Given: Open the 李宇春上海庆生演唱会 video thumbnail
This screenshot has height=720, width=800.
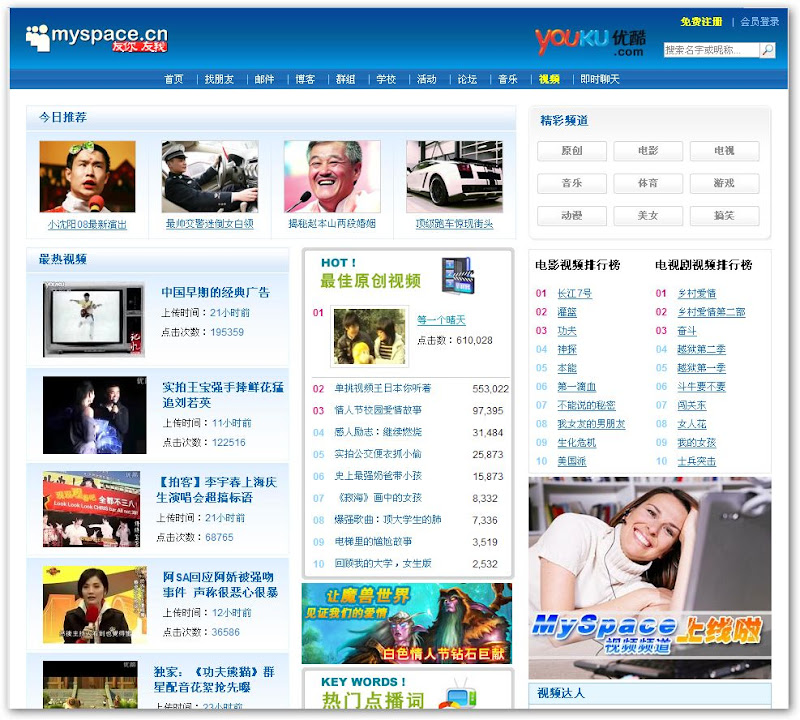Looking at the screenshot, I should 91,509.
